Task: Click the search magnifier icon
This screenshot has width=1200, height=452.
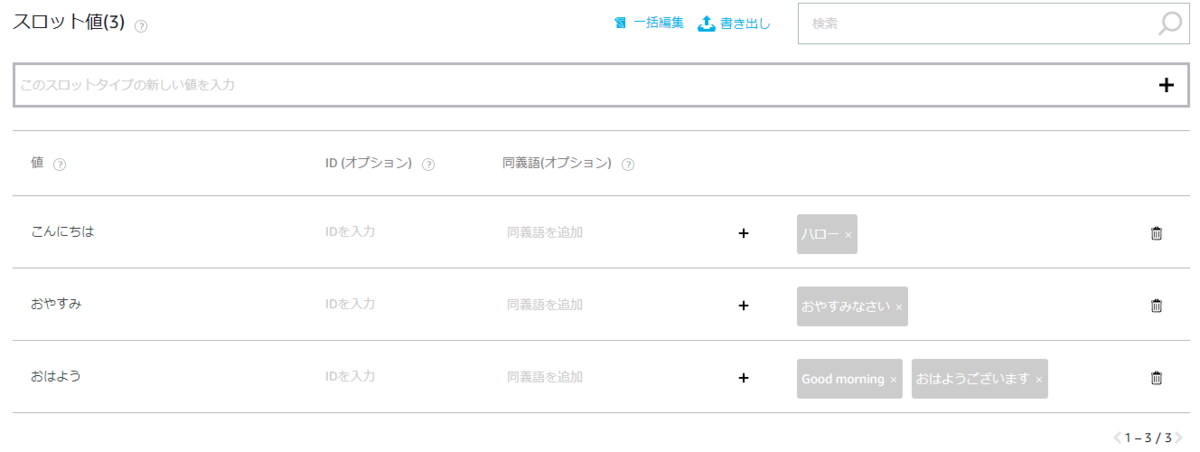Action: (x=1169, y=24)
